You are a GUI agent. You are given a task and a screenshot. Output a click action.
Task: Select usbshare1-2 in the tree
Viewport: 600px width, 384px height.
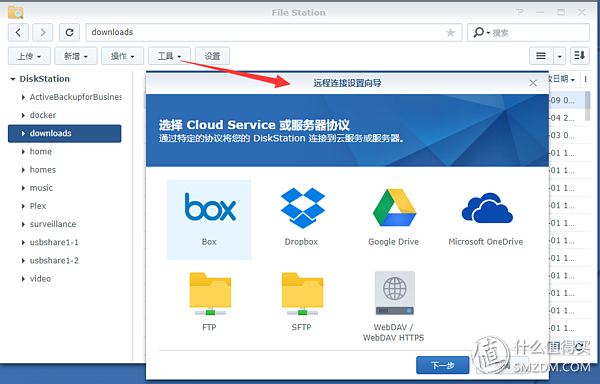point(54,260)
